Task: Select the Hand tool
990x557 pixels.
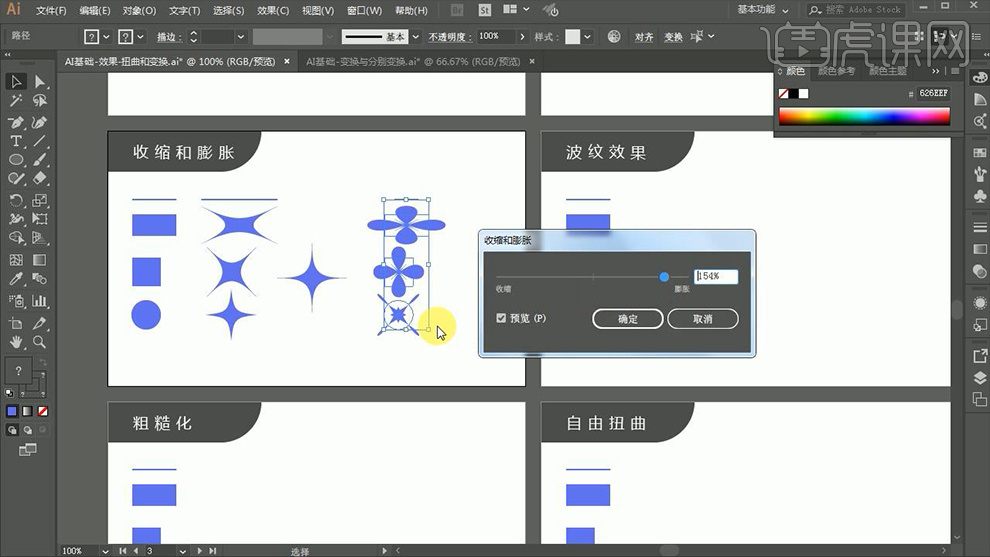Action: [x=16, y=342]
